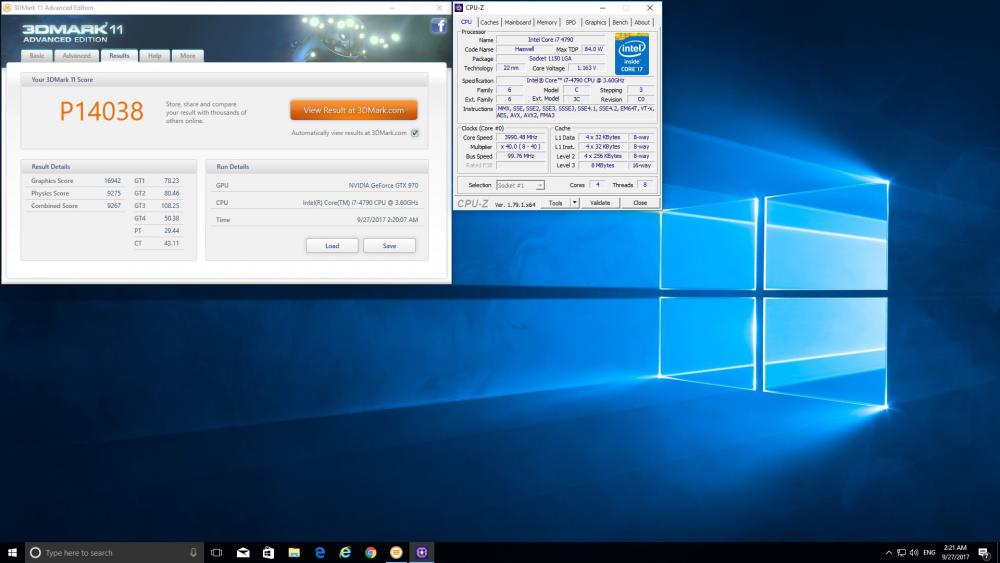Click the Graphics Score value 16942
The image size is (1000, 563).
[112, 180]
